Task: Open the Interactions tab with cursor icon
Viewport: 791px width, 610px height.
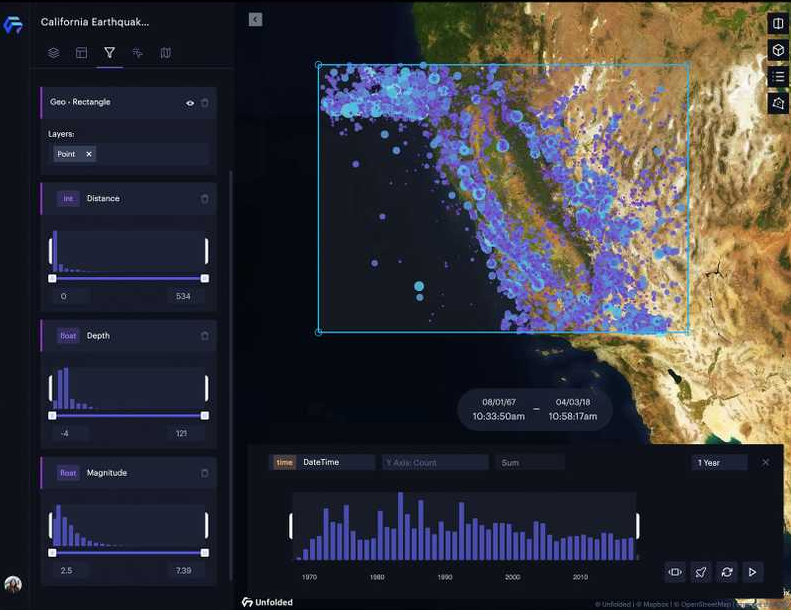Action: (x=138, y=53)
